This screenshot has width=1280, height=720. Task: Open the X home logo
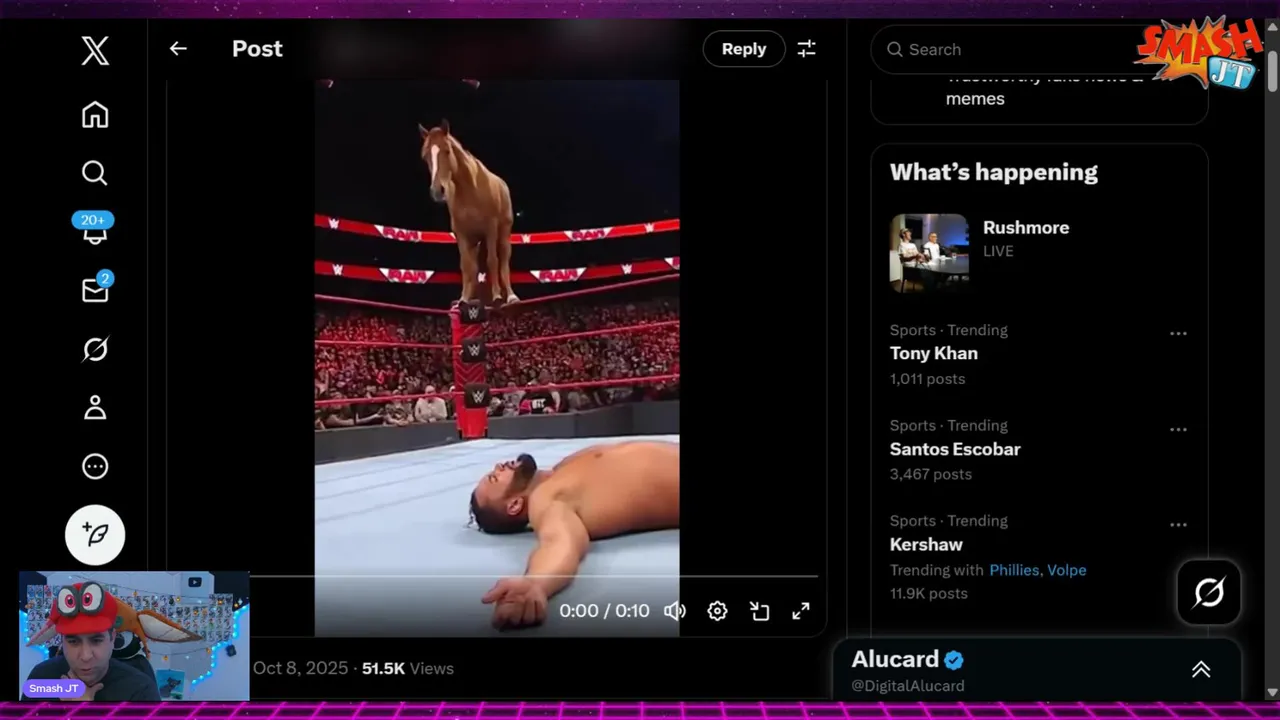click(x=95, y=49)
